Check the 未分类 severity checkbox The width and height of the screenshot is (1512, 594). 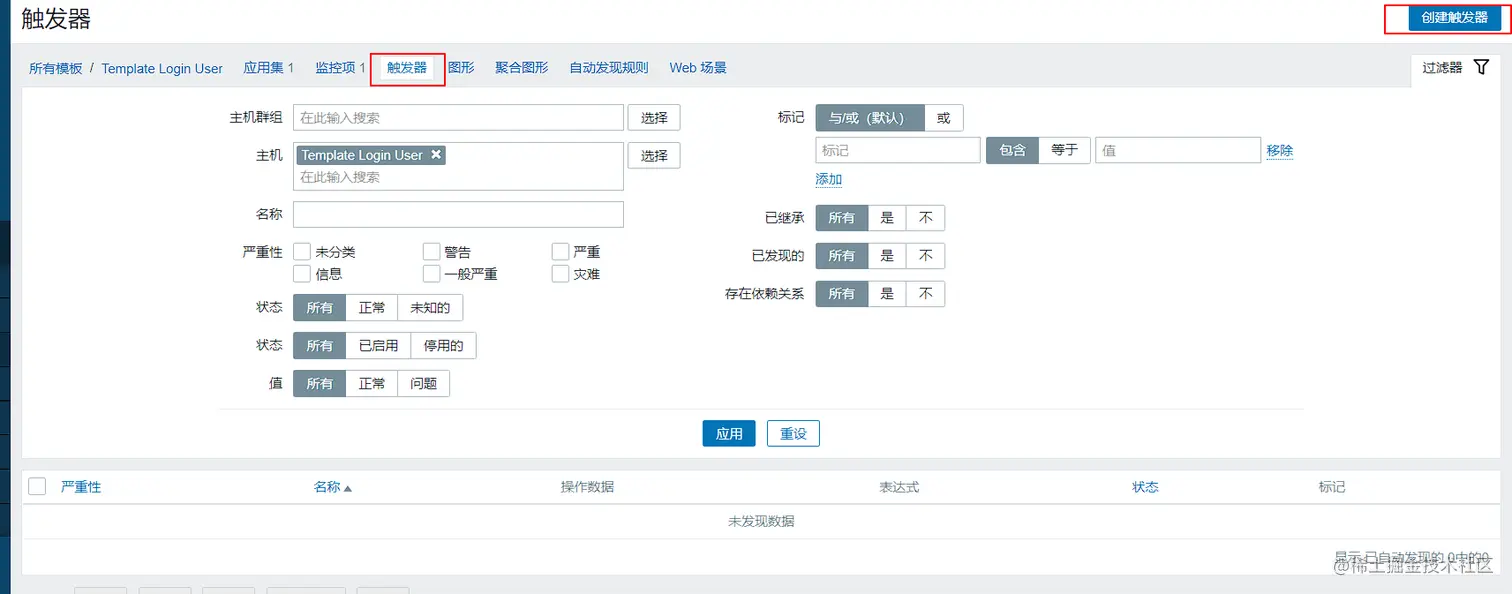click(x=301, y=252)
